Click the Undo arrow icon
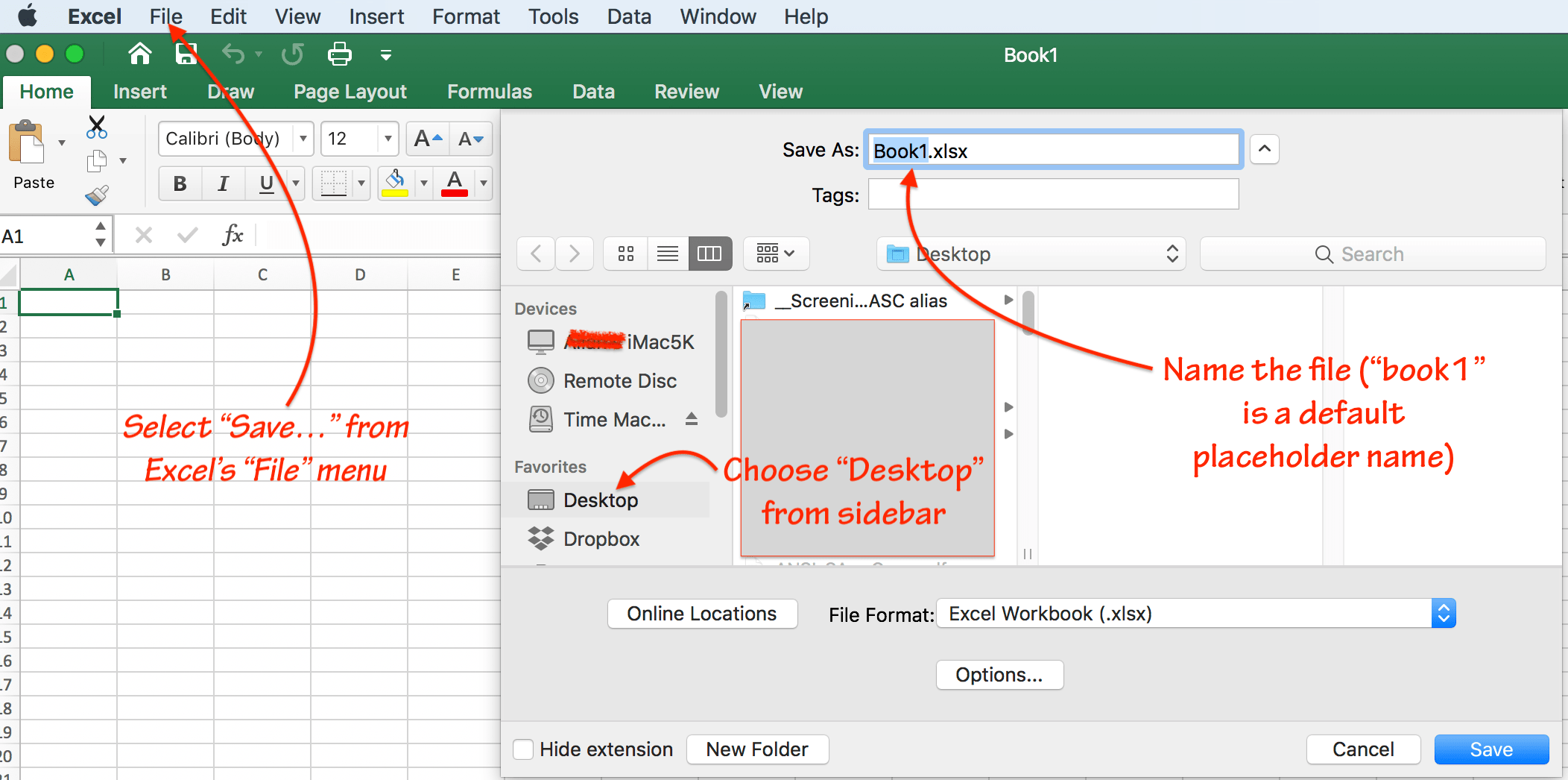The height and width of the screenshot is (780, 1568). click(x=233, y=54)
